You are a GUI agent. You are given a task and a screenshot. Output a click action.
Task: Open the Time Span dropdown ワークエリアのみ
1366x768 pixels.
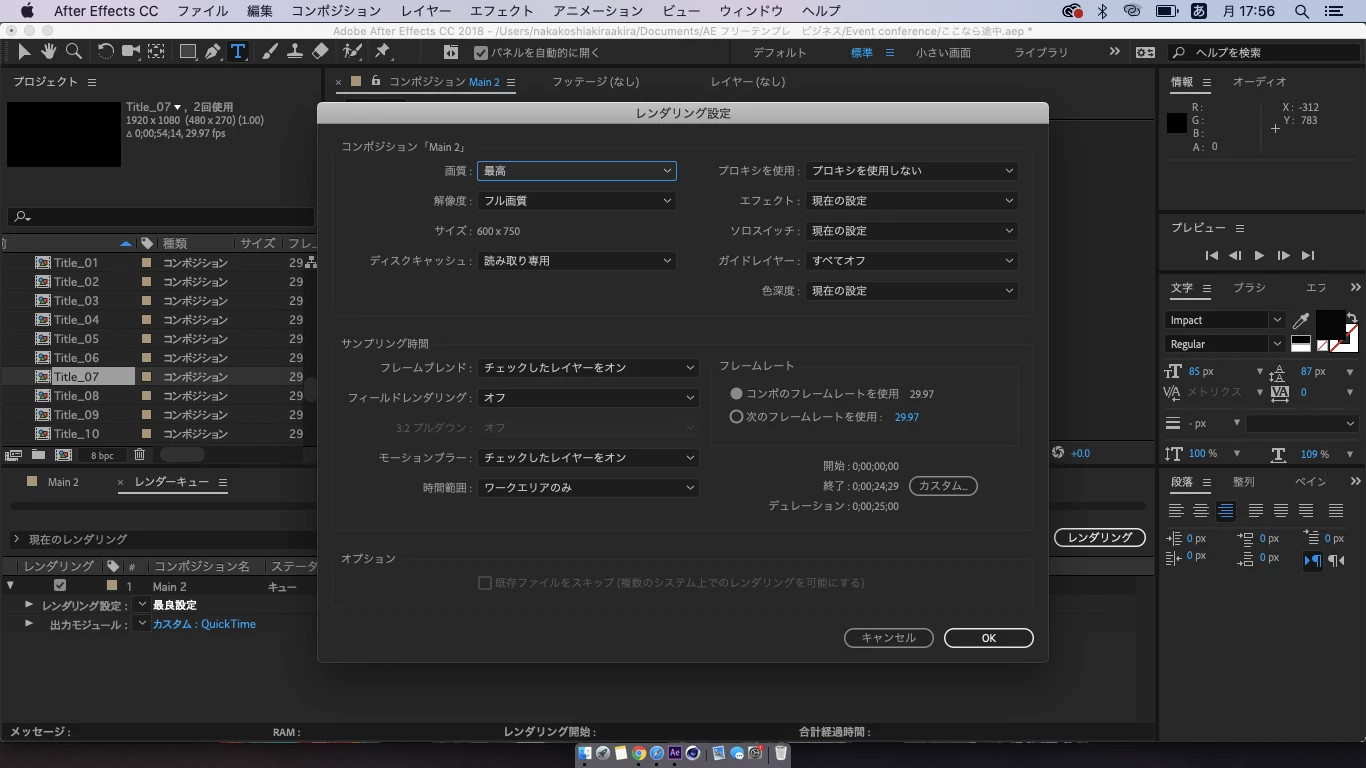click(x=588, y=488)
